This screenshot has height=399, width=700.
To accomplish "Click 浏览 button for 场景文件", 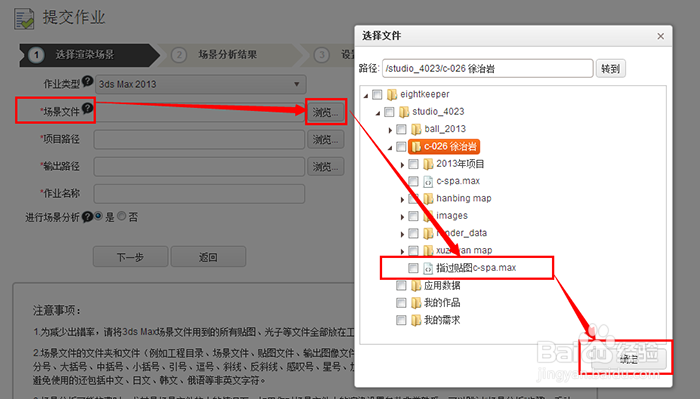I will click(x=325, y=112).
